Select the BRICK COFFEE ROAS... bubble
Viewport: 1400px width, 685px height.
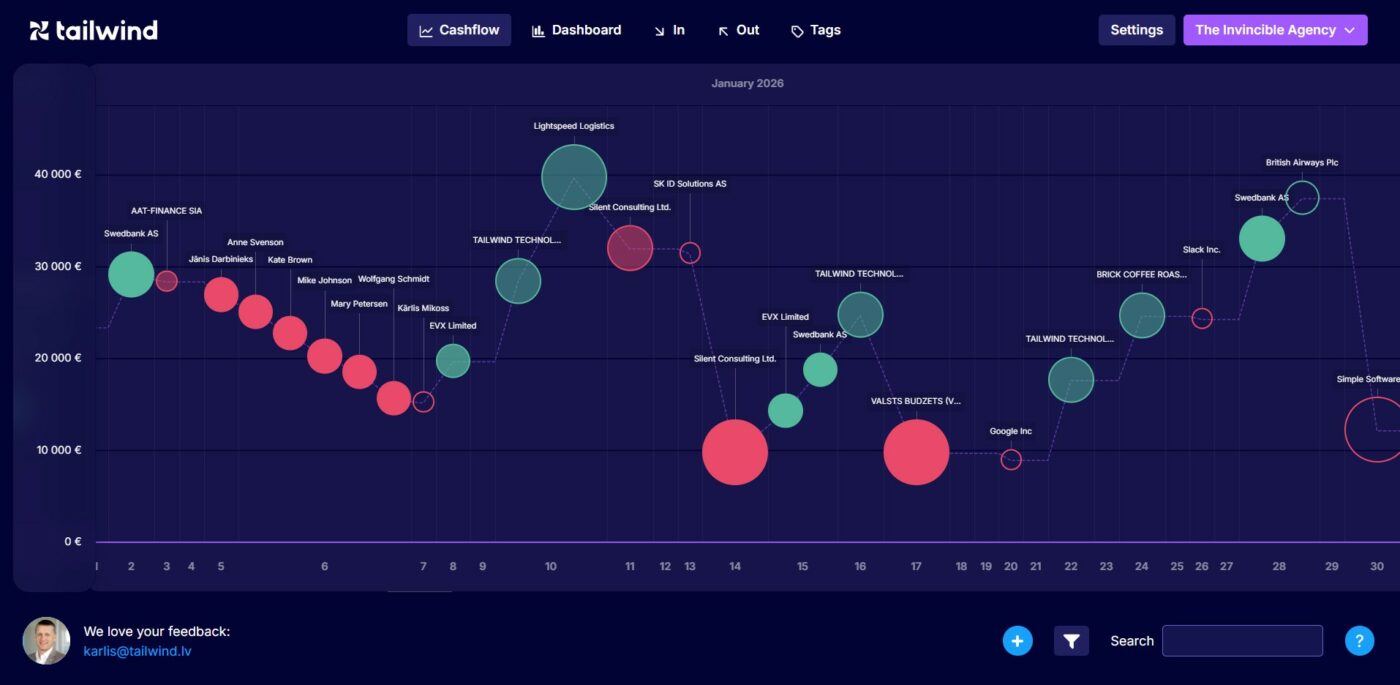coord(1142,315)
